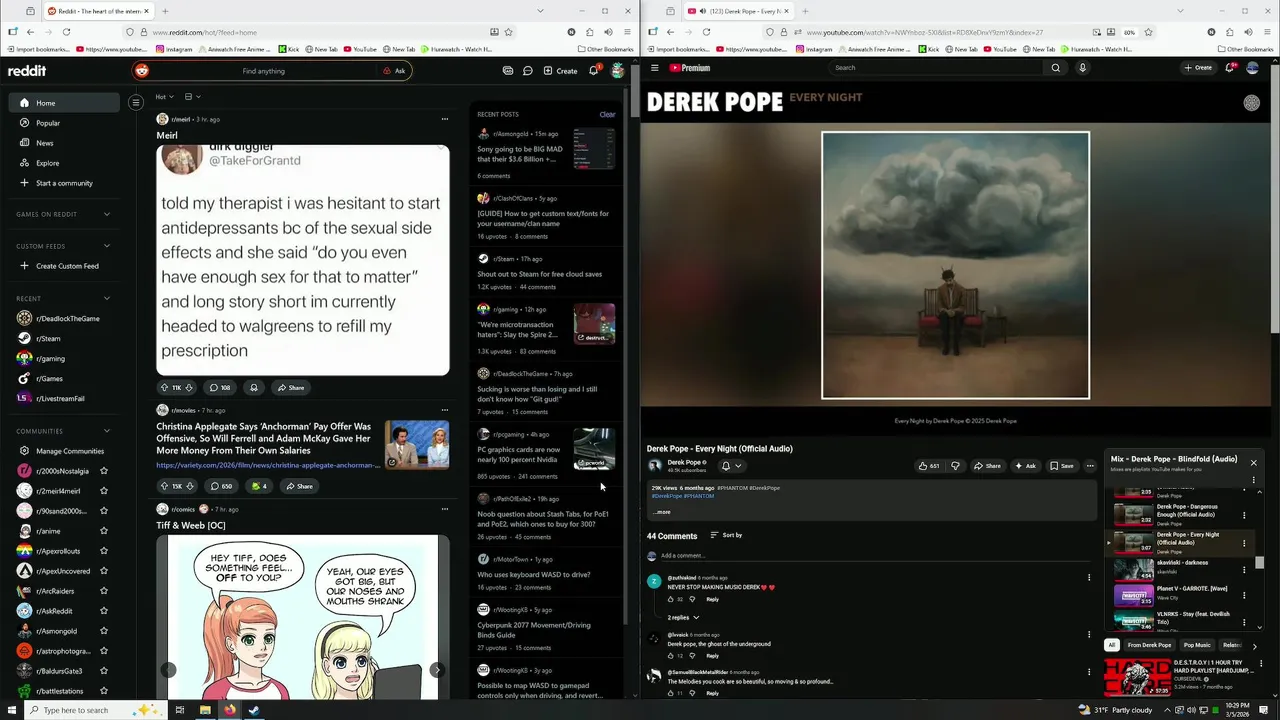
Task: Click YouTube voice search microphone
Action: point(1082,68)
